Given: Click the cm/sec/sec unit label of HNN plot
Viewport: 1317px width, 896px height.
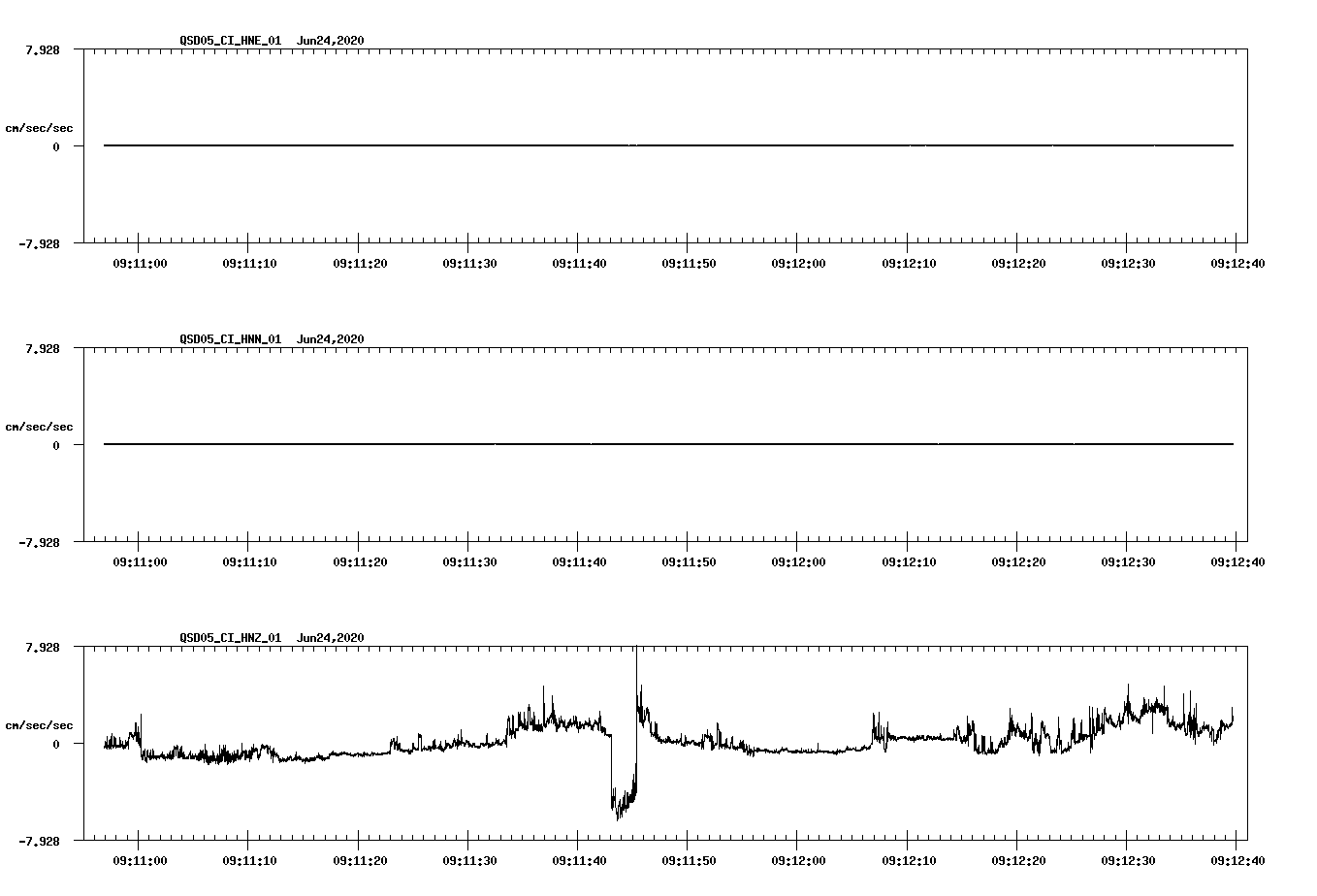Looking at the screenshot, I should (x=39, y=427).
